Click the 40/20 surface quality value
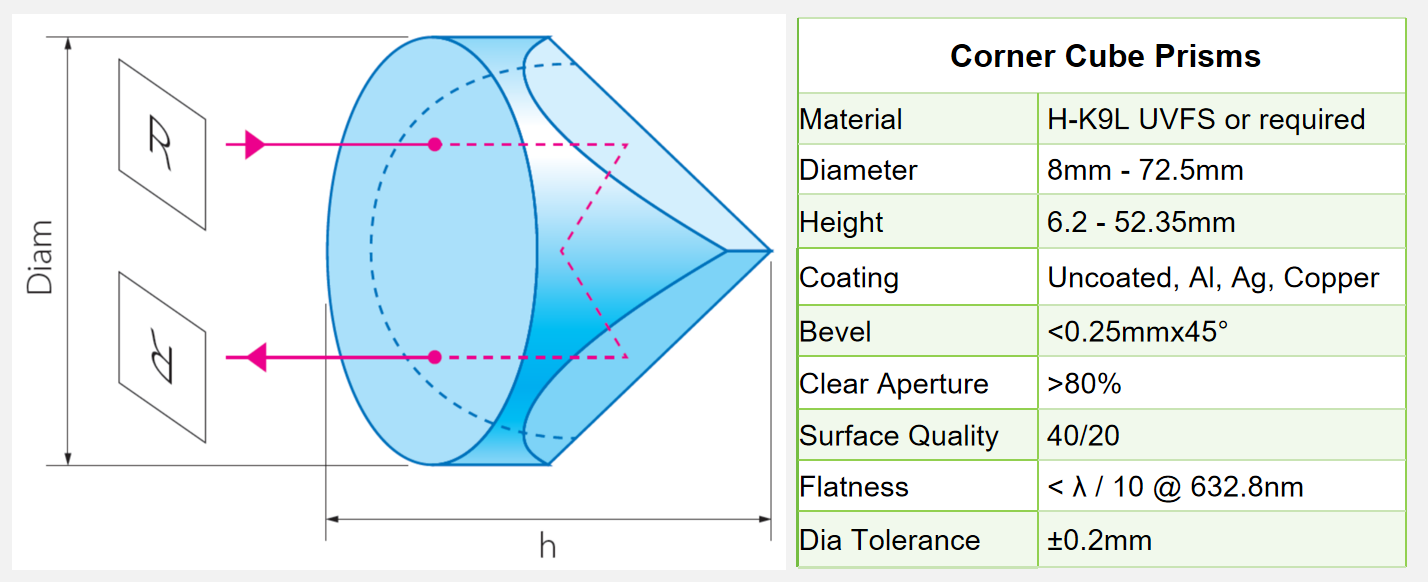Viewport: 1428px width, 582px height. pyautogui.click(x=1083, y=436)
